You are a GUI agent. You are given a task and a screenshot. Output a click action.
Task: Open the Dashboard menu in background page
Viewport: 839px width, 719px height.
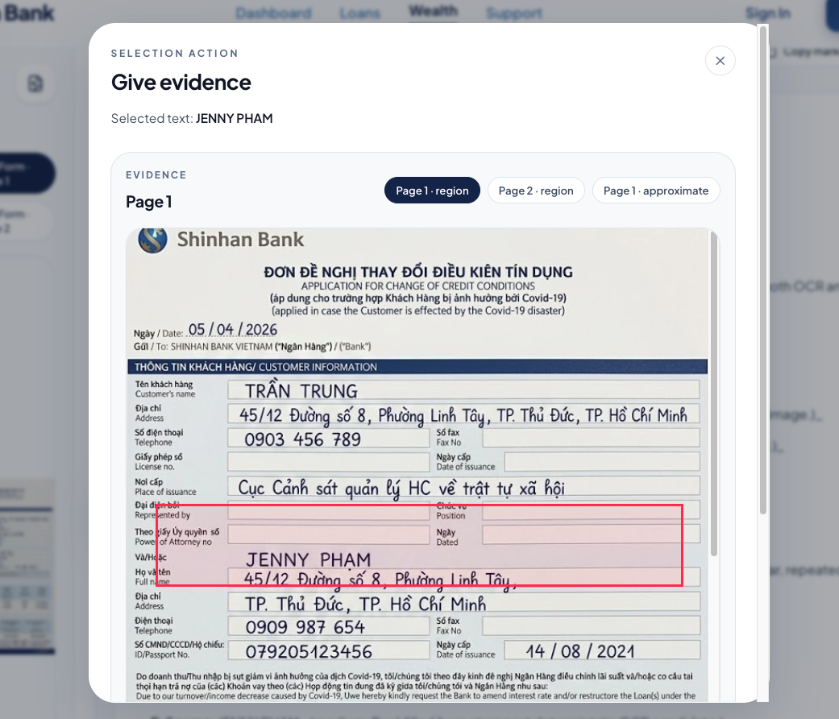[273, 13]
